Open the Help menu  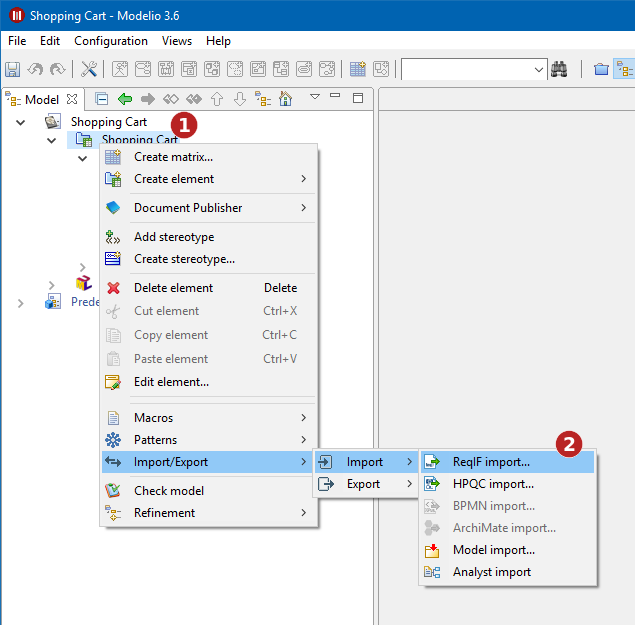coord(218,41)
